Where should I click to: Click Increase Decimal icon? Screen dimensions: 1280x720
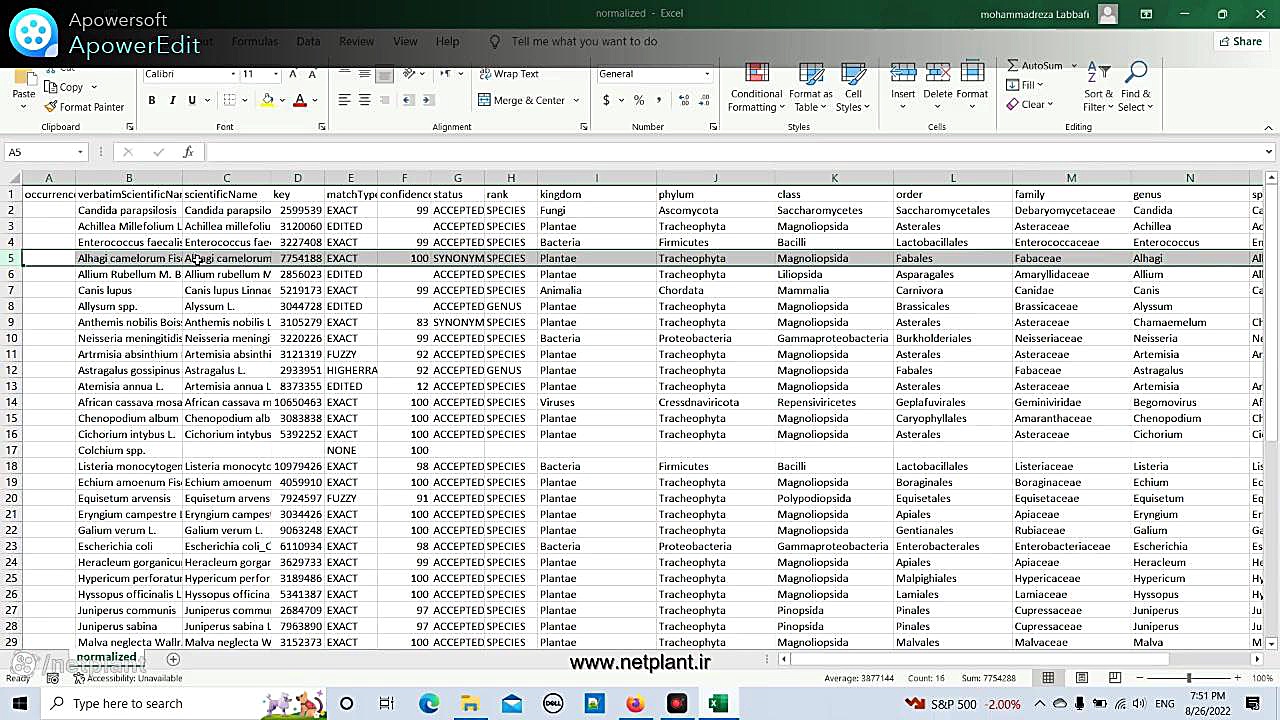tap(684, 100)
